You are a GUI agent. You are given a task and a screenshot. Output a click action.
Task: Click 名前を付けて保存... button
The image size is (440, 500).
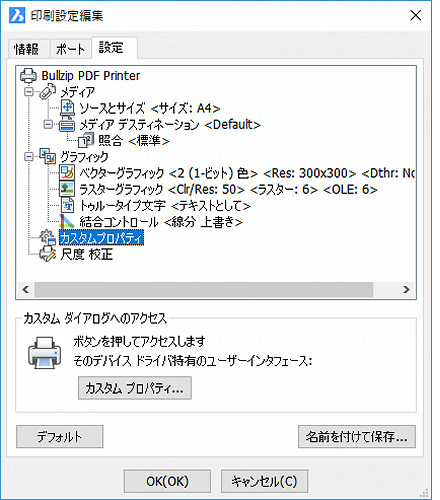click(357, 436)
